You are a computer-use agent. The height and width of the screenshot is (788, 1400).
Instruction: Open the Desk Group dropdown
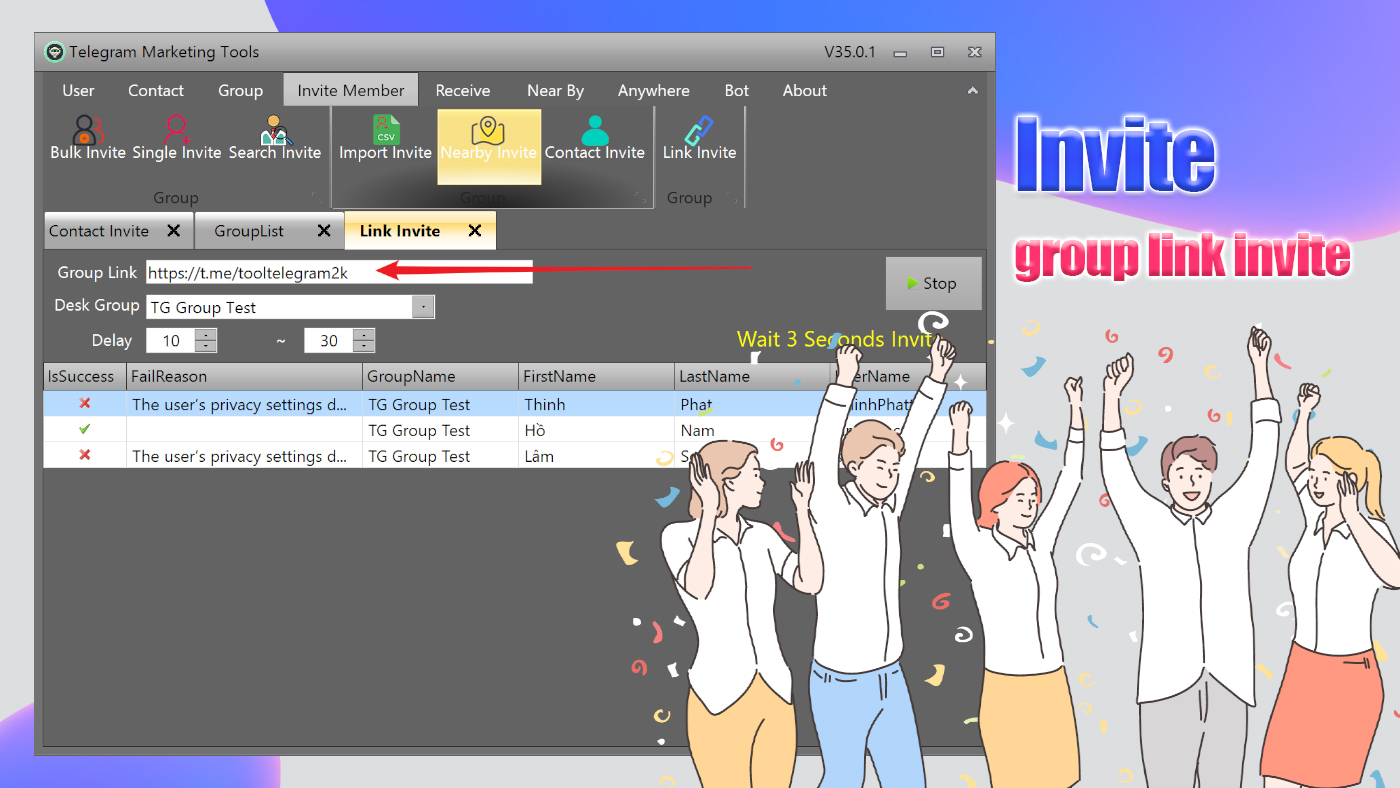[x=425, y=305]
